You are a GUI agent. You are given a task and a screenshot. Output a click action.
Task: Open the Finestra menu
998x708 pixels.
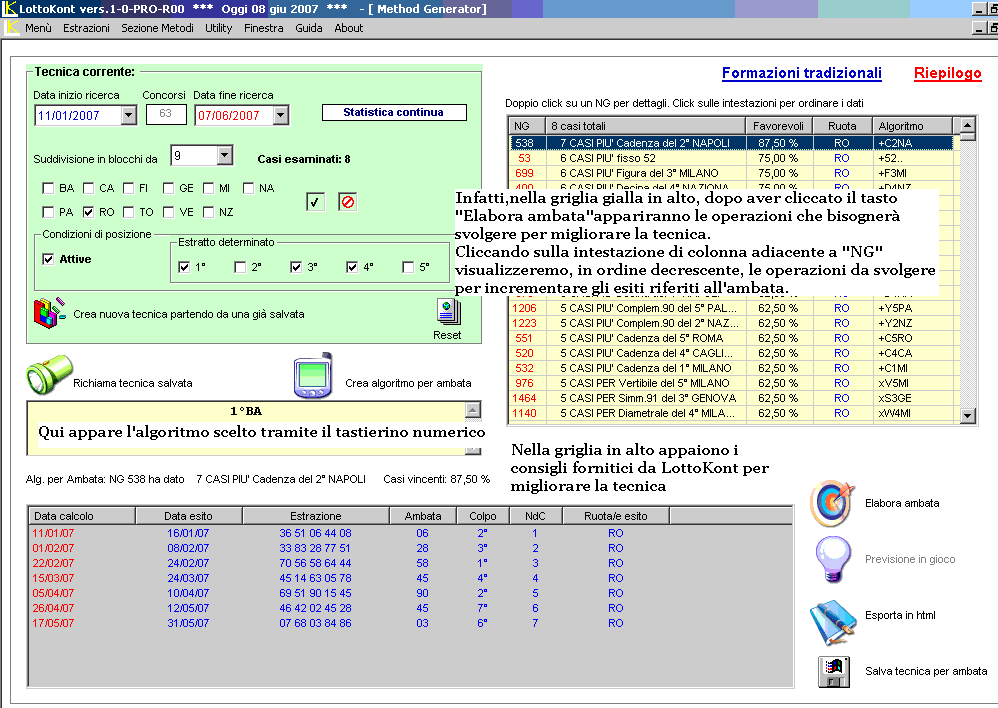pyautogui.click(x=264, y=28)
